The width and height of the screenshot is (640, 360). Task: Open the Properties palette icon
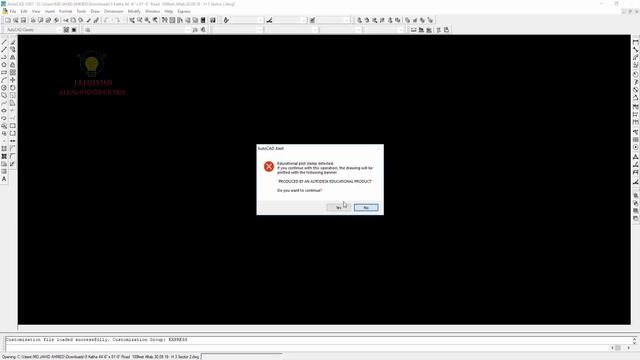pyautogui.click(x=164, y=20)
